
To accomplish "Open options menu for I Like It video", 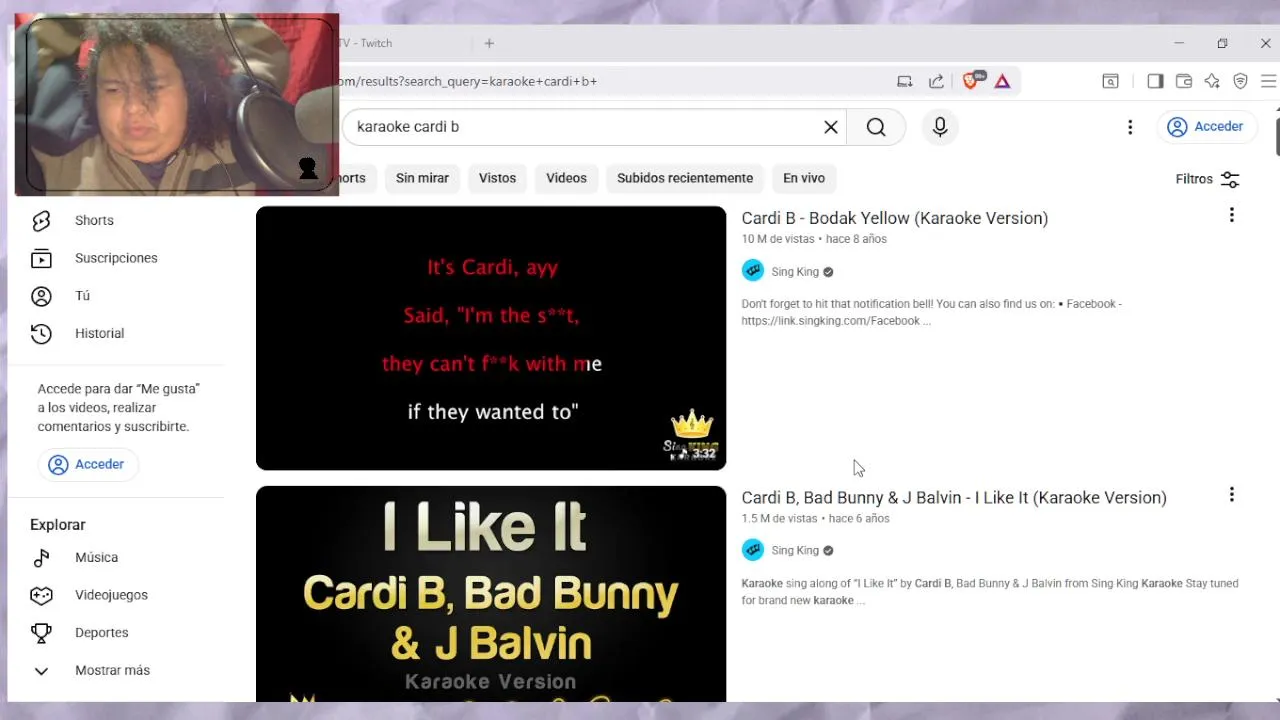I will pos(1232,494).
